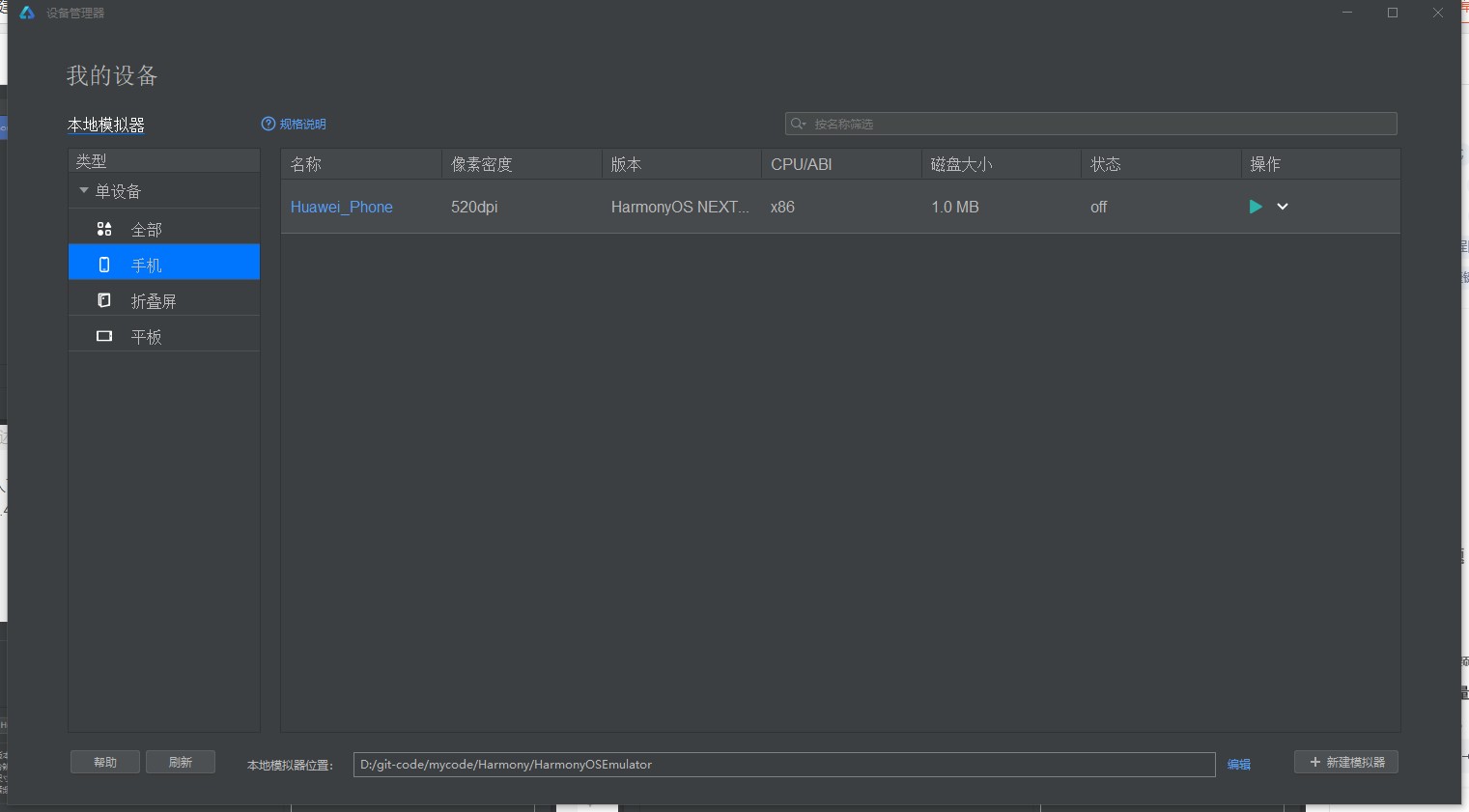Select 折叠屏 device type

164,300
